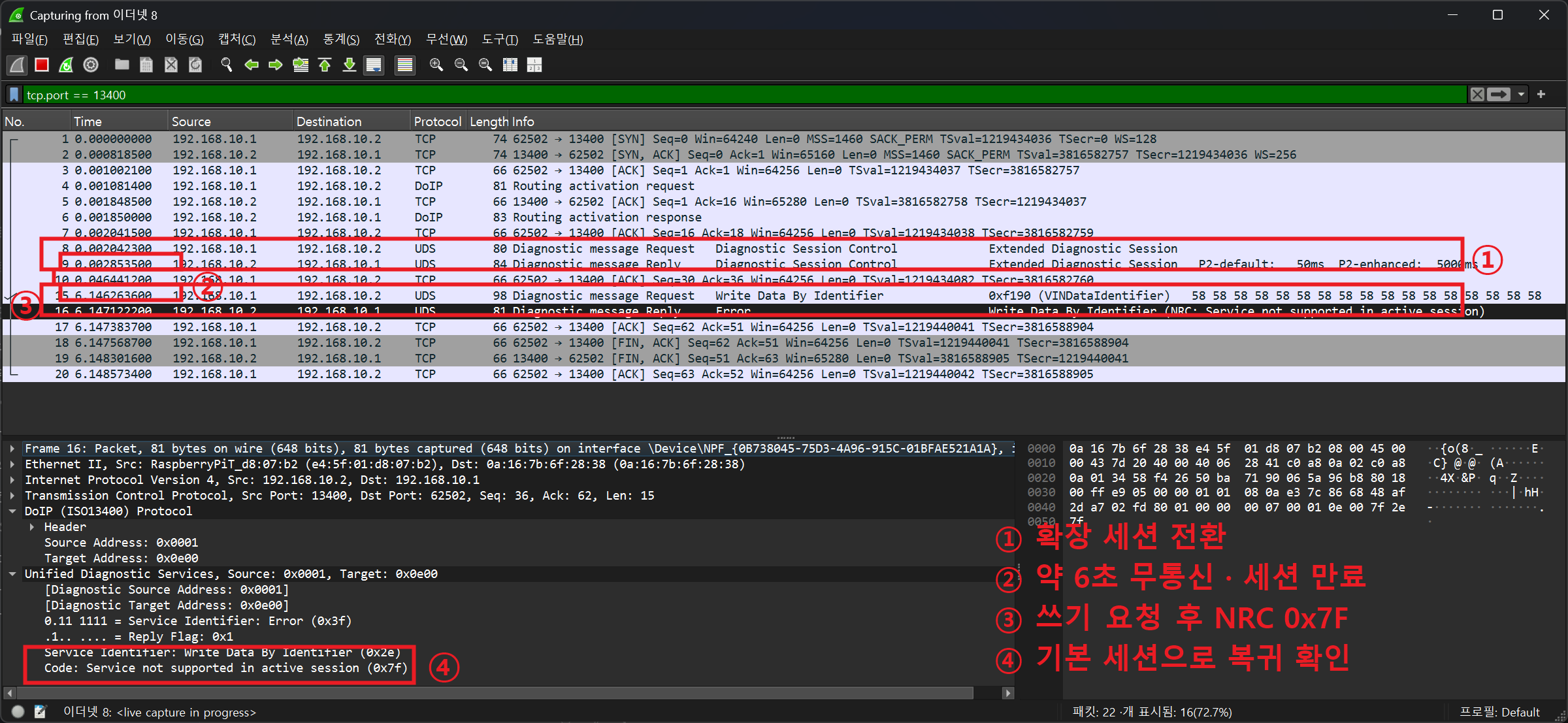
Task: Add a display filter button
Action: tap(1541, 95)
